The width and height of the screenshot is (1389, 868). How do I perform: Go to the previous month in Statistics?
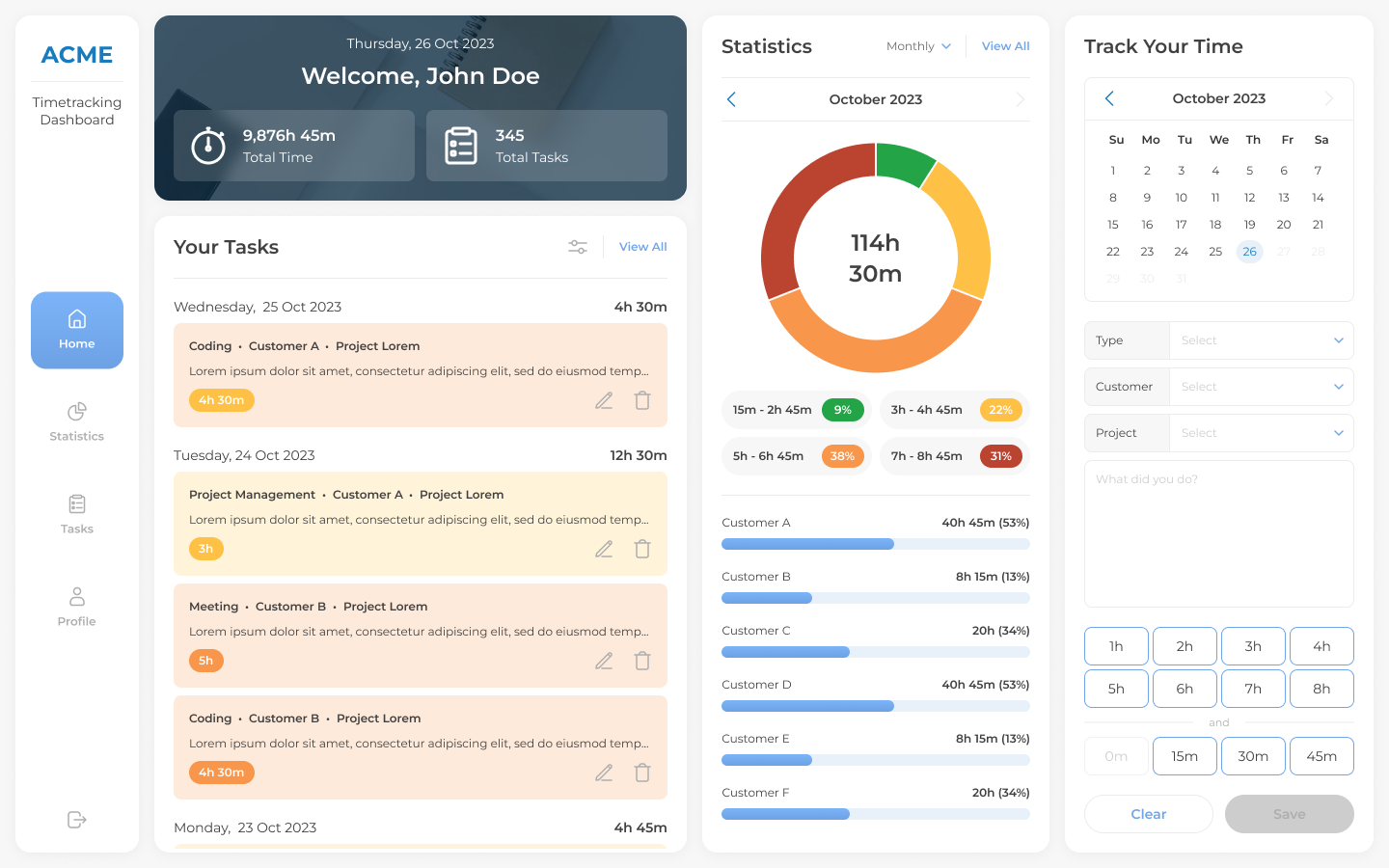tap(731, 98)
